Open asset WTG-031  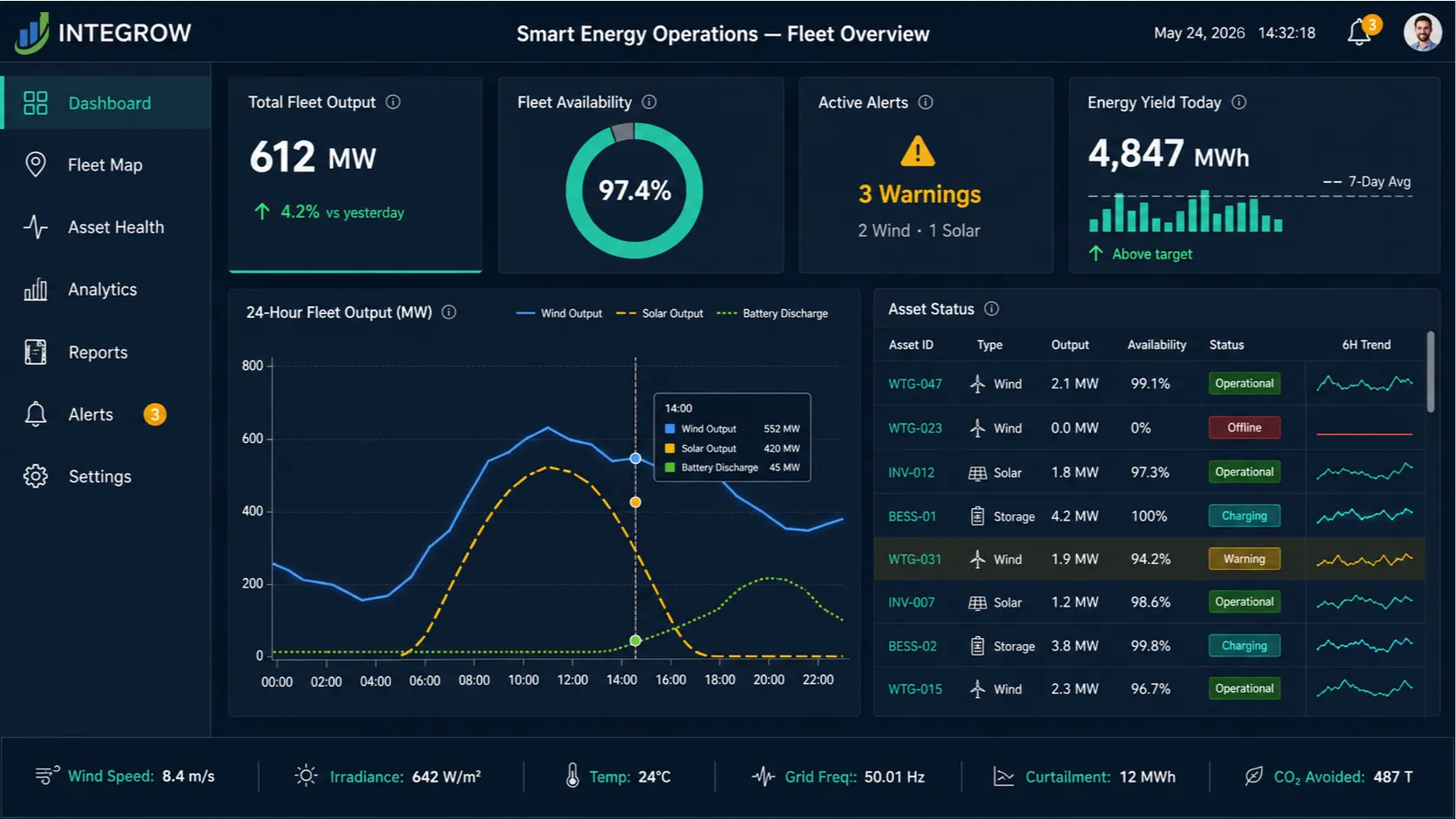[915, 559]
